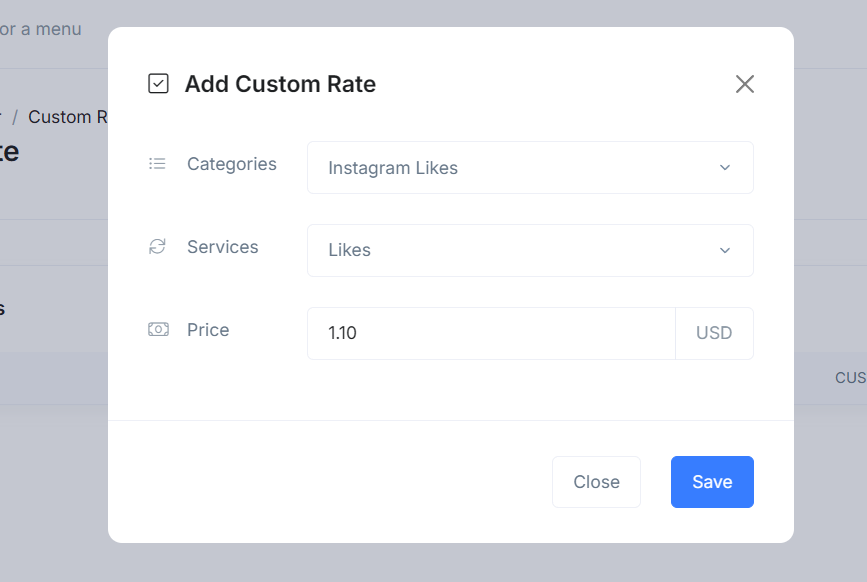This screenshot has height=582, width=867.
Task: Click the Services label
Action: pyautogui.click(x=223, y=247)
